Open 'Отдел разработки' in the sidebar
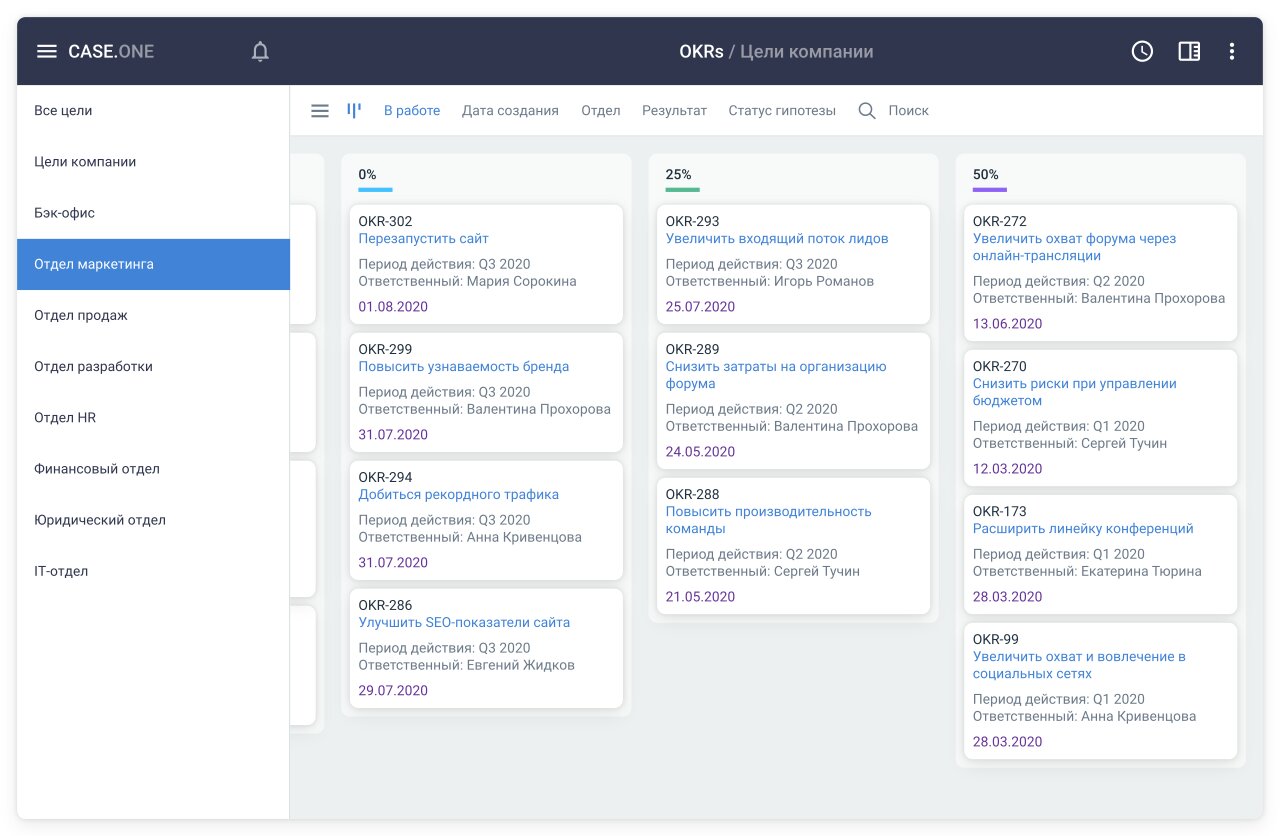Screen dimensions: 1280x836 pyautogui.click(x=153, y=367)
